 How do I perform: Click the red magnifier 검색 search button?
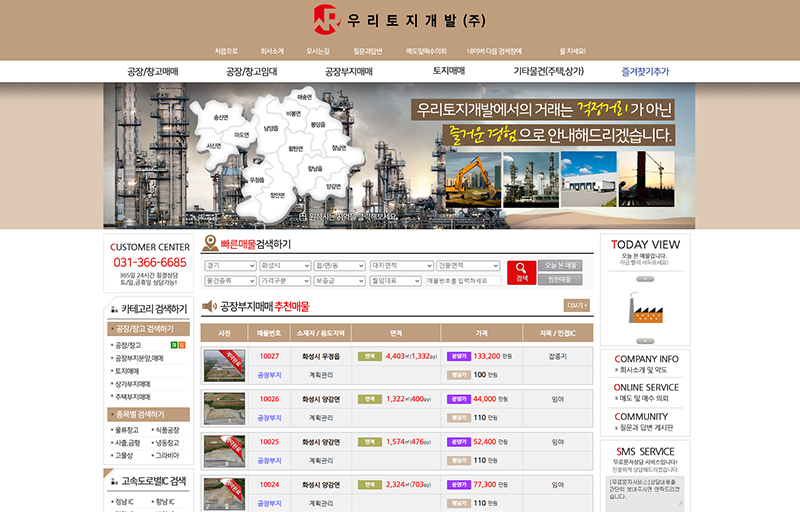point(521,272)
